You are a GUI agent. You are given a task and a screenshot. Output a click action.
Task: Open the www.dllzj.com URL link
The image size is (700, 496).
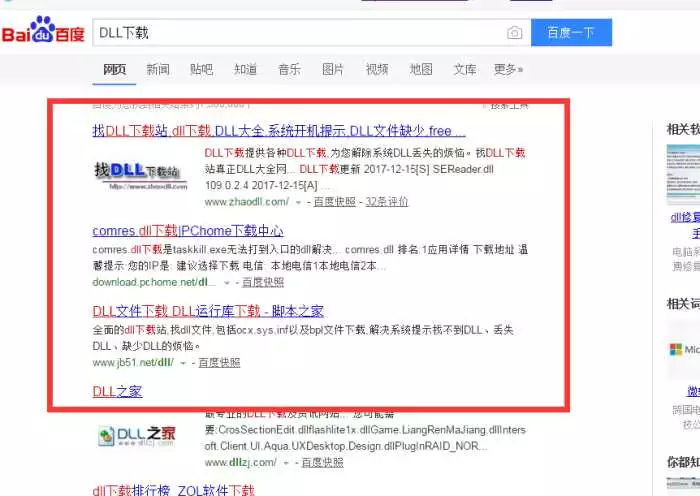(x=241, y=463)
